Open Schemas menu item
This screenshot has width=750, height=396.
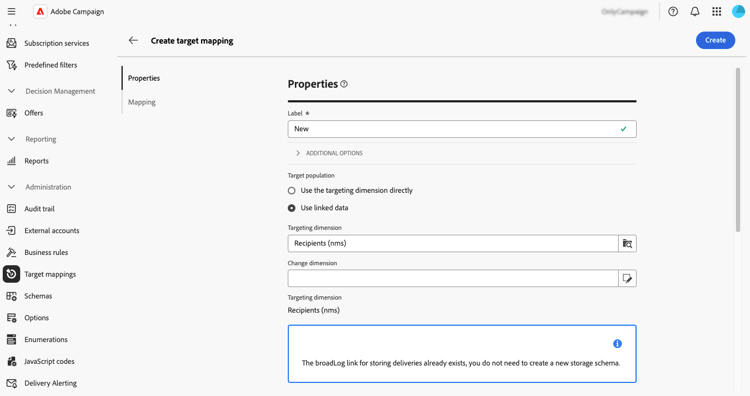(38, 296)
